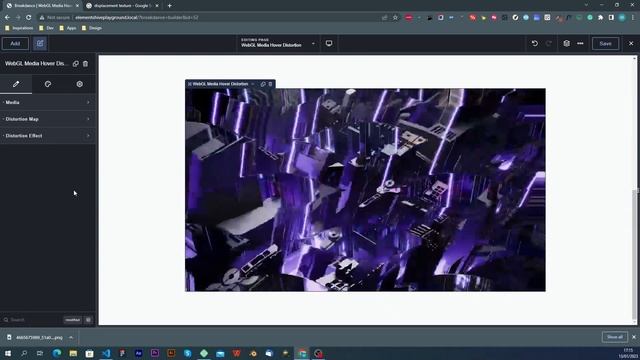Open the browser extensions puzzle icon
This screenshot has height=360, width=640.
pyautogui.click(x=600, y=18)
